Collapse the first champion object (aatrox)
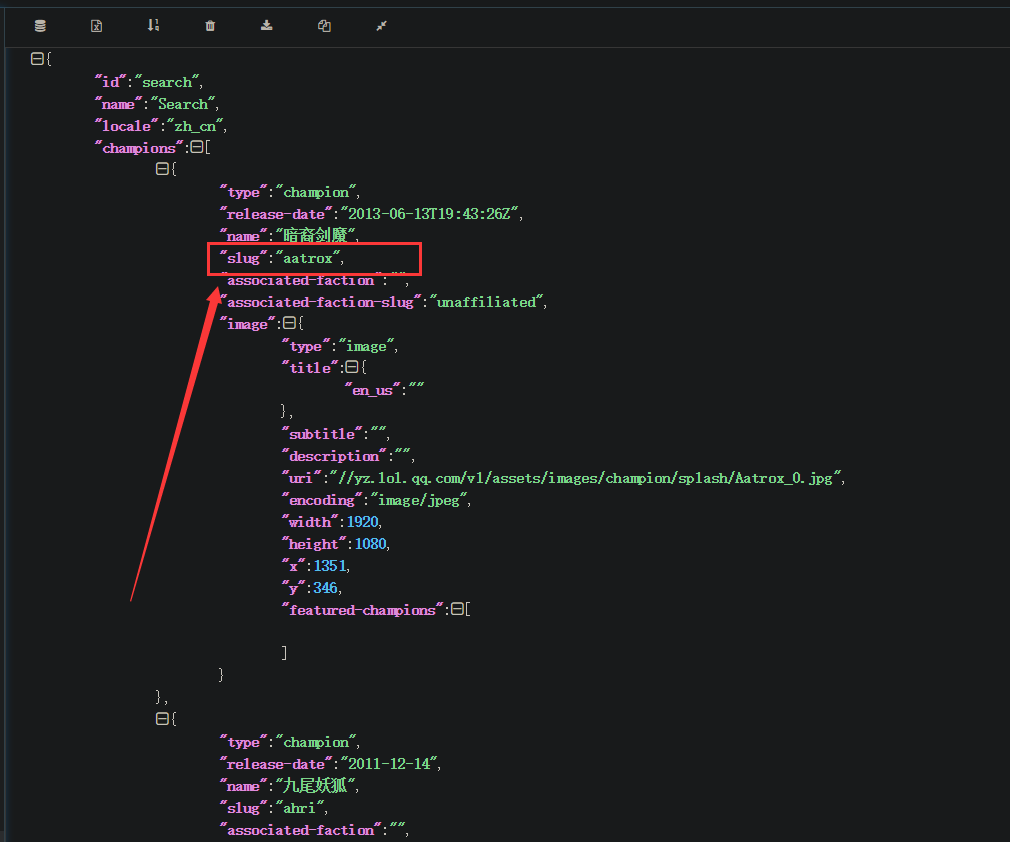This screenshot has width=1010, height=842. coord(162,169)
